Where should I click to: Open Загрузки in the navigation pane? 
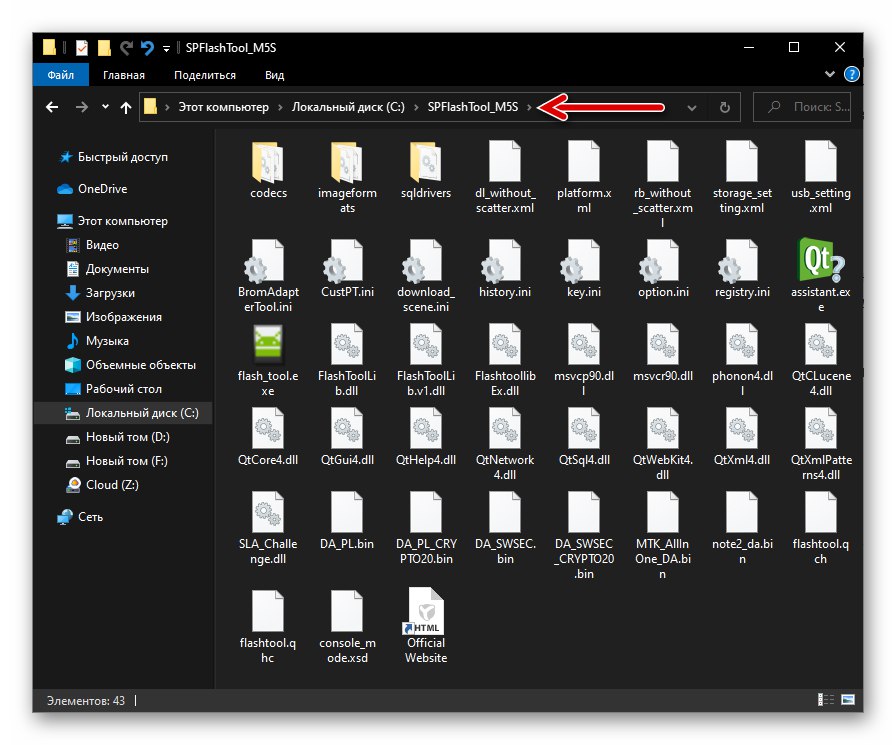[x=100, y=293]
